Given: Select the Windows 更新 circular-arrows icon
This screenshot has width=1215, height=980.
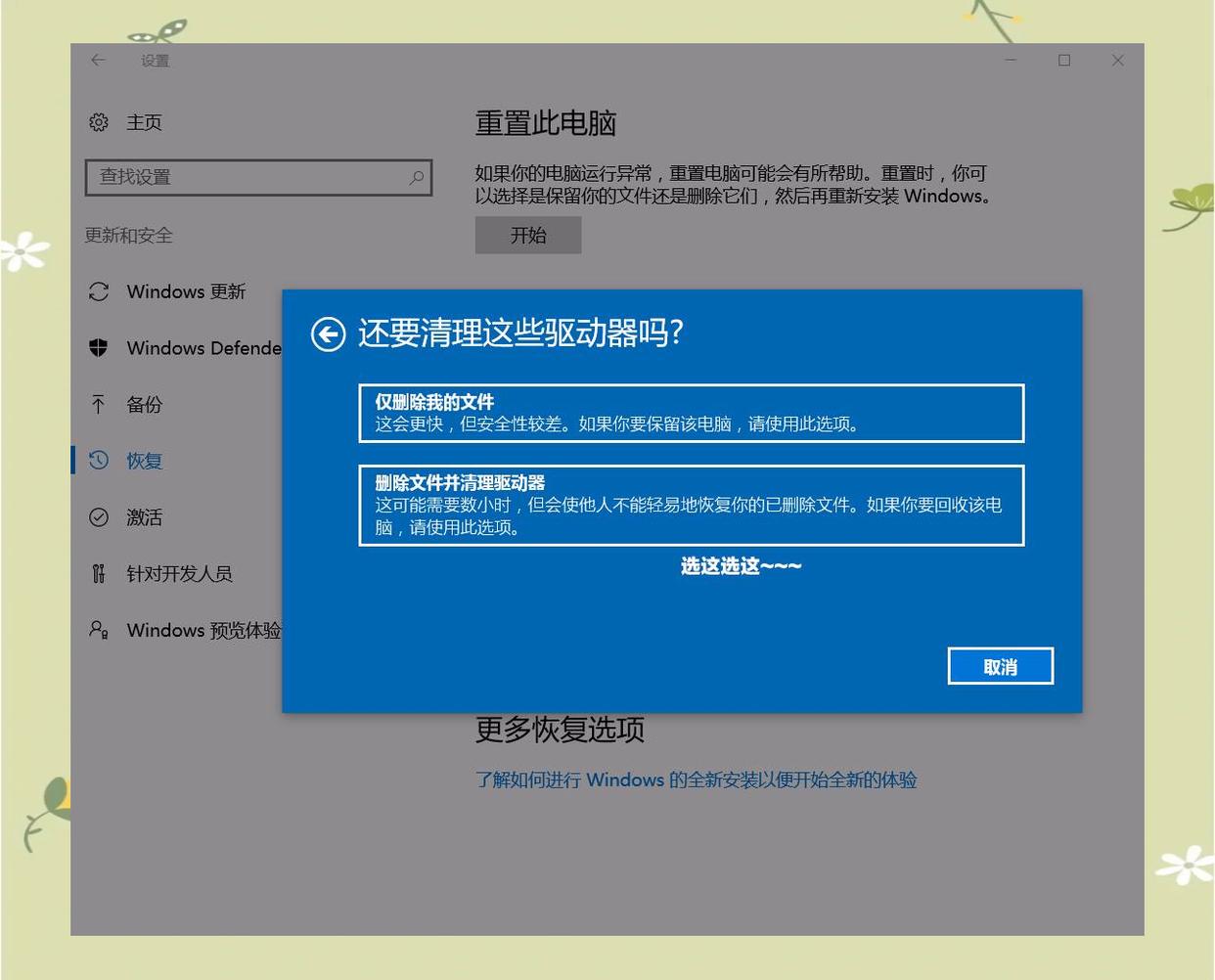Looking at the screenshot, I should tap(98, 290).
